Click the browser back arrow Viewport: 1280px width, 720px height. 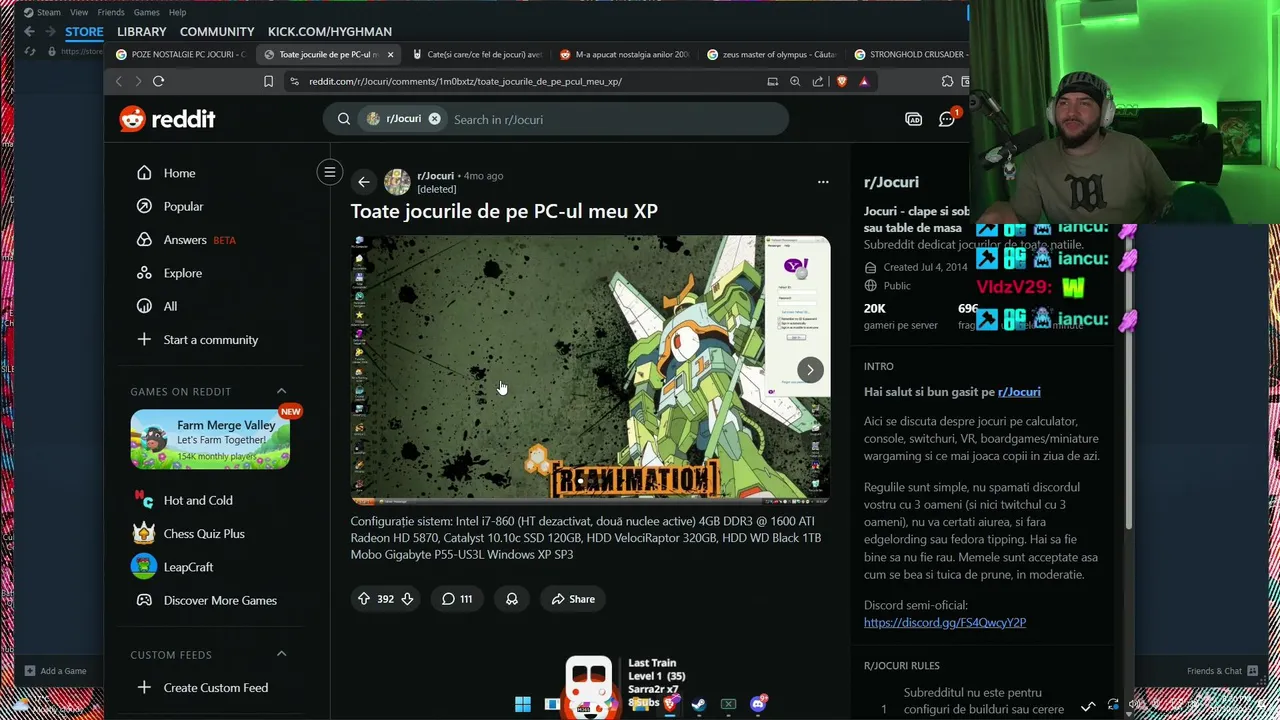(x=119, y=81)
